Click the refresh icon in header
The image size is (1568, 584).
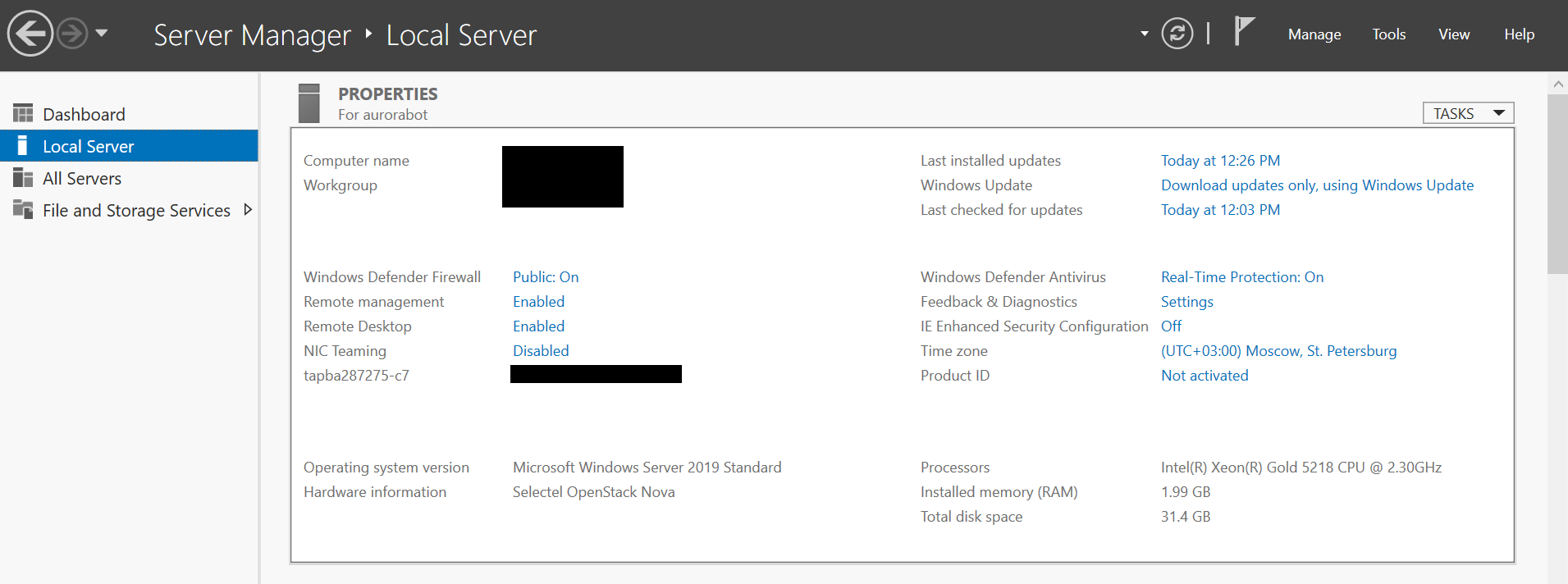(1177, 34)
